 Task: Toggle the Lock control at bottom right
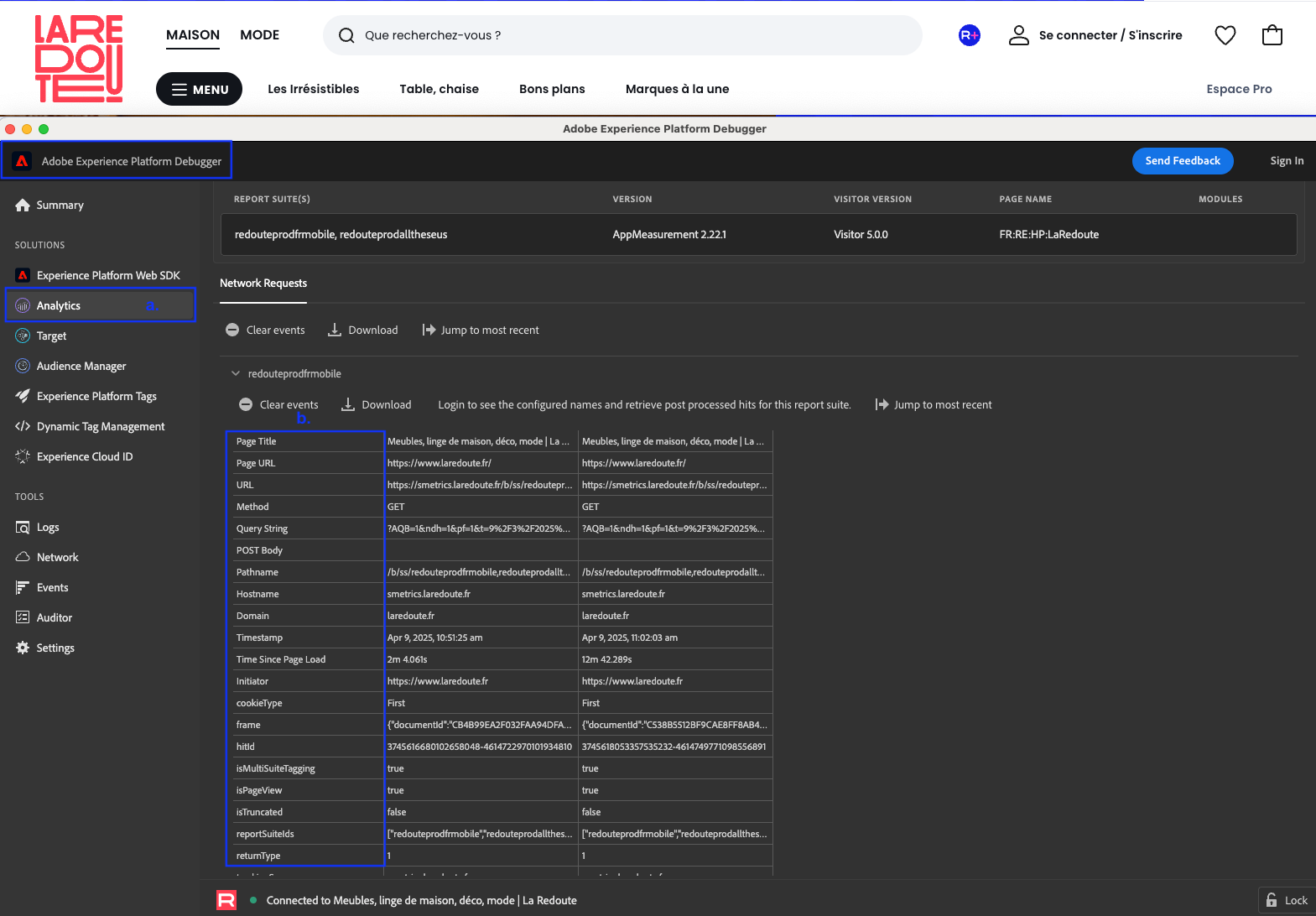pyautogui.click(x=1287, y=900)
